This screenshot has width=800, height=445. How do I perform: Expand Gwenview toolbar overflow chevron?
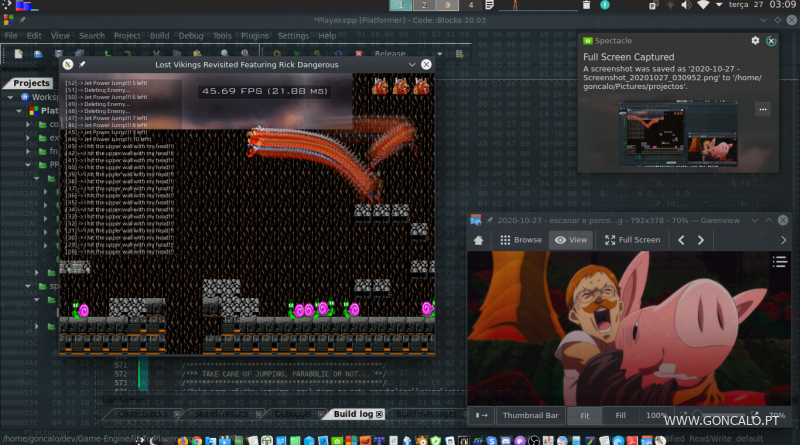(x=784, y=240)
